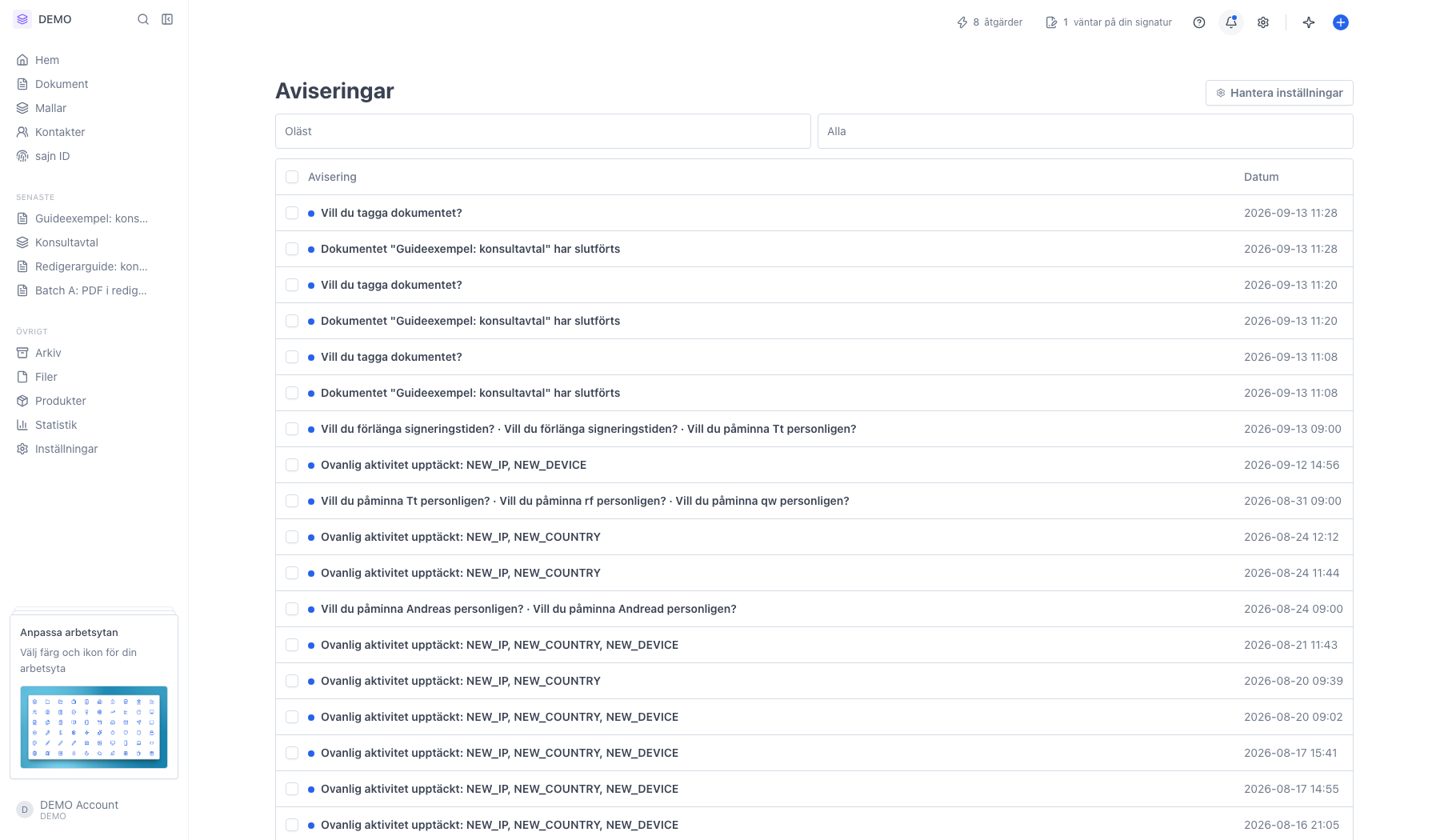Viewport: 1440px width, 840px height.
Task: Open Mallar in sidebar
Action: click(94, 108)
